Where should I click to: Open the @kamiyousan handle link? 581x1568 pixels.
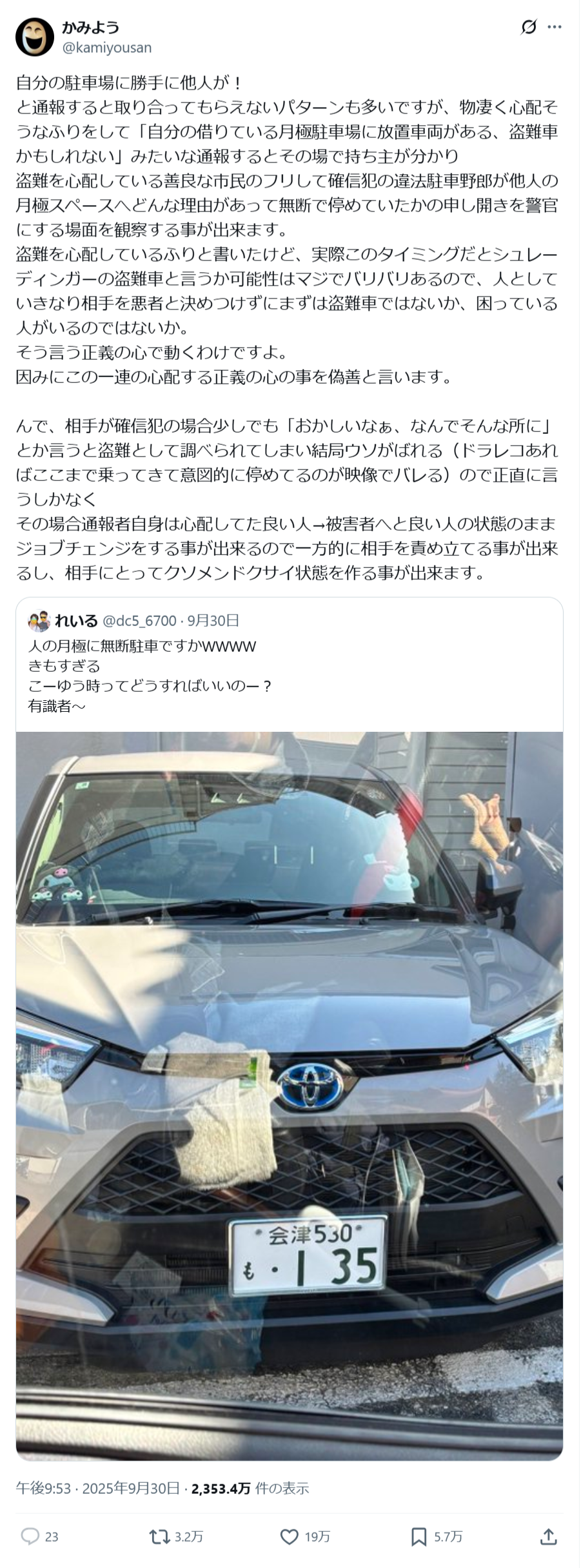pyautogui.click(x=107, y=48)
